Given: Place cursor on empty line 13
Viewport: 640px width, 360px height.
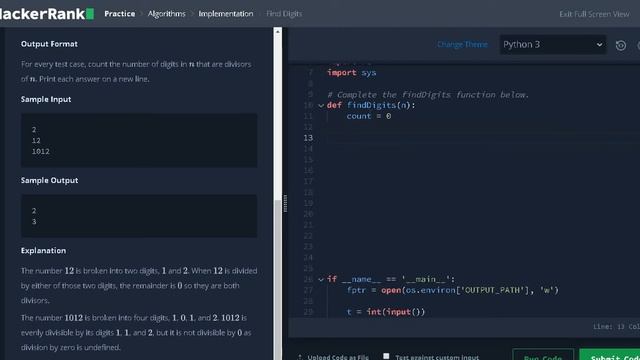Looking at the screenshot, I should coord(482,138).
